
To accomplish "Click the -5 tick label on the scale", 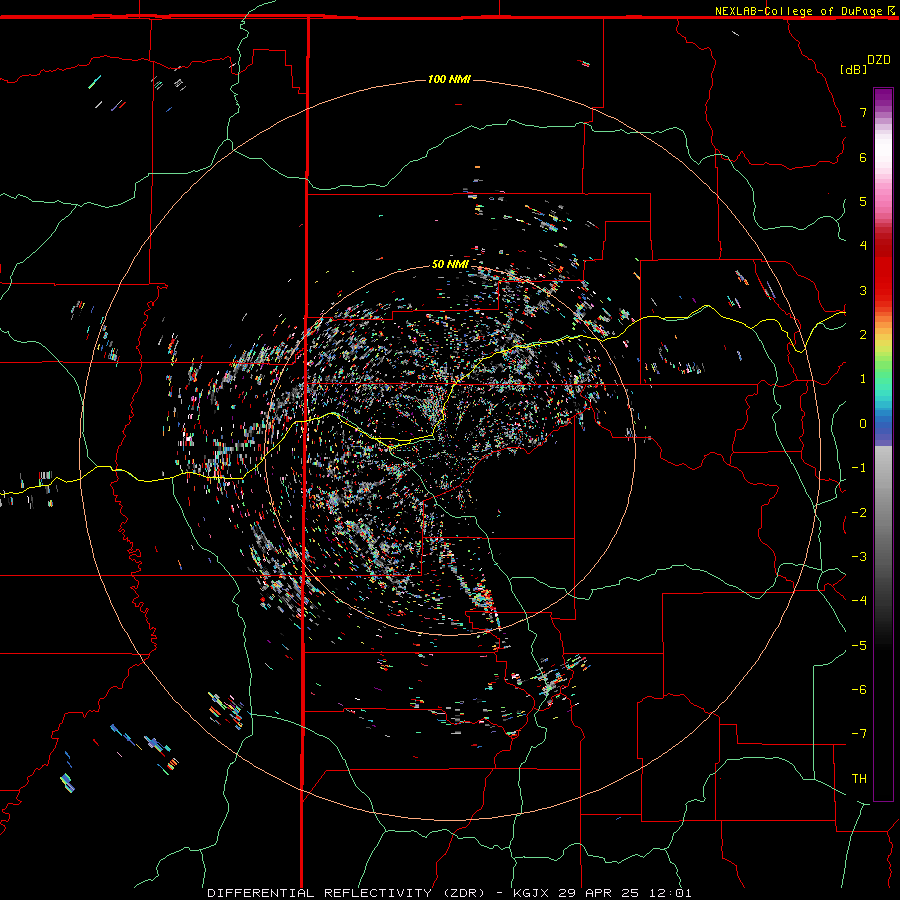I will pos(859,646).
